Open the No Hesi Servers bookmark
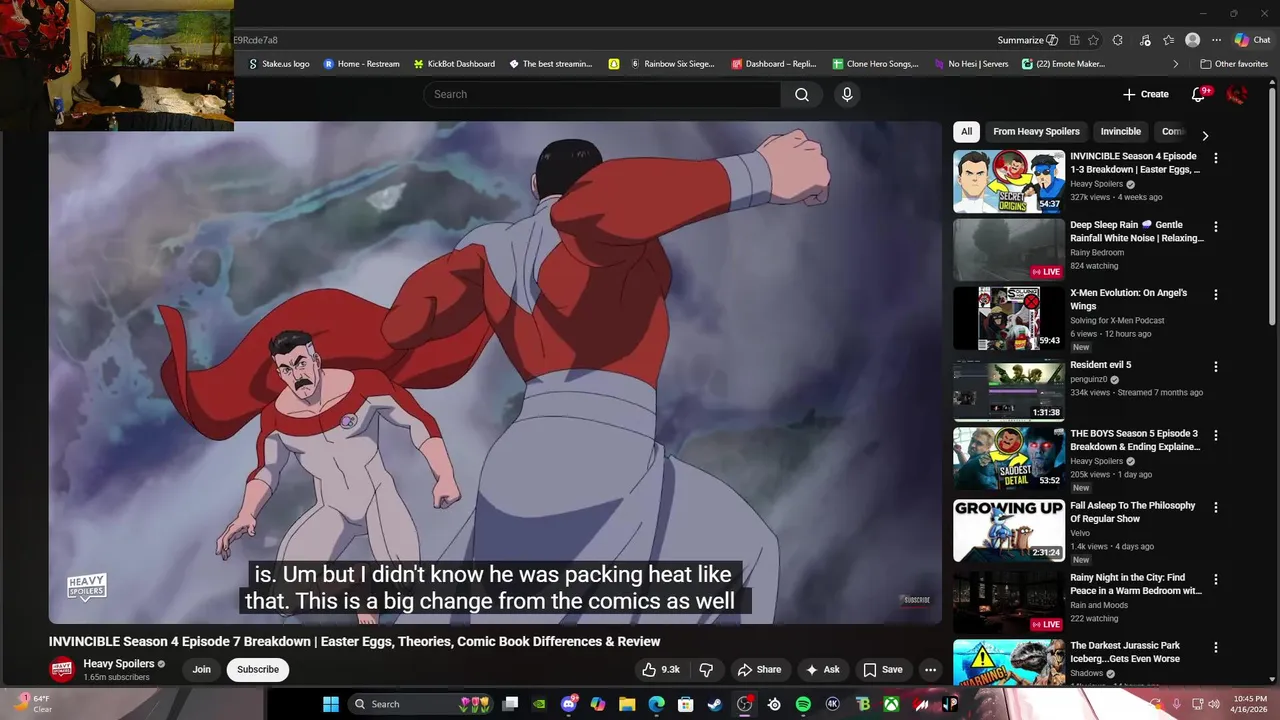1280x720 pixels. (970, 64)
